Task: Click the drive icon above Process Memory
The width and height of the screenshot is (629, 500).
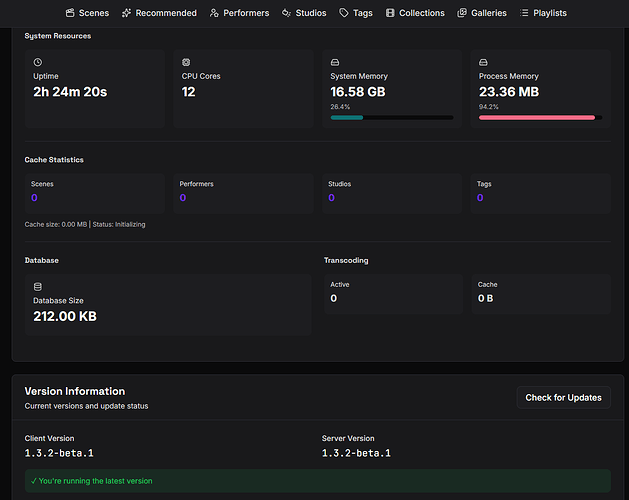Action: [x=484, y=62]
